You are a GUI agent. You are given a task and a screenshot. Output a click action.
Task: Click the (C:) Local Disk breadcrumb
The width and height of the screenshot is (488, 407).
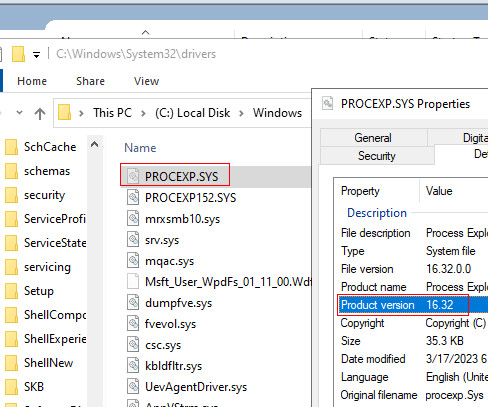coord(193,113)
